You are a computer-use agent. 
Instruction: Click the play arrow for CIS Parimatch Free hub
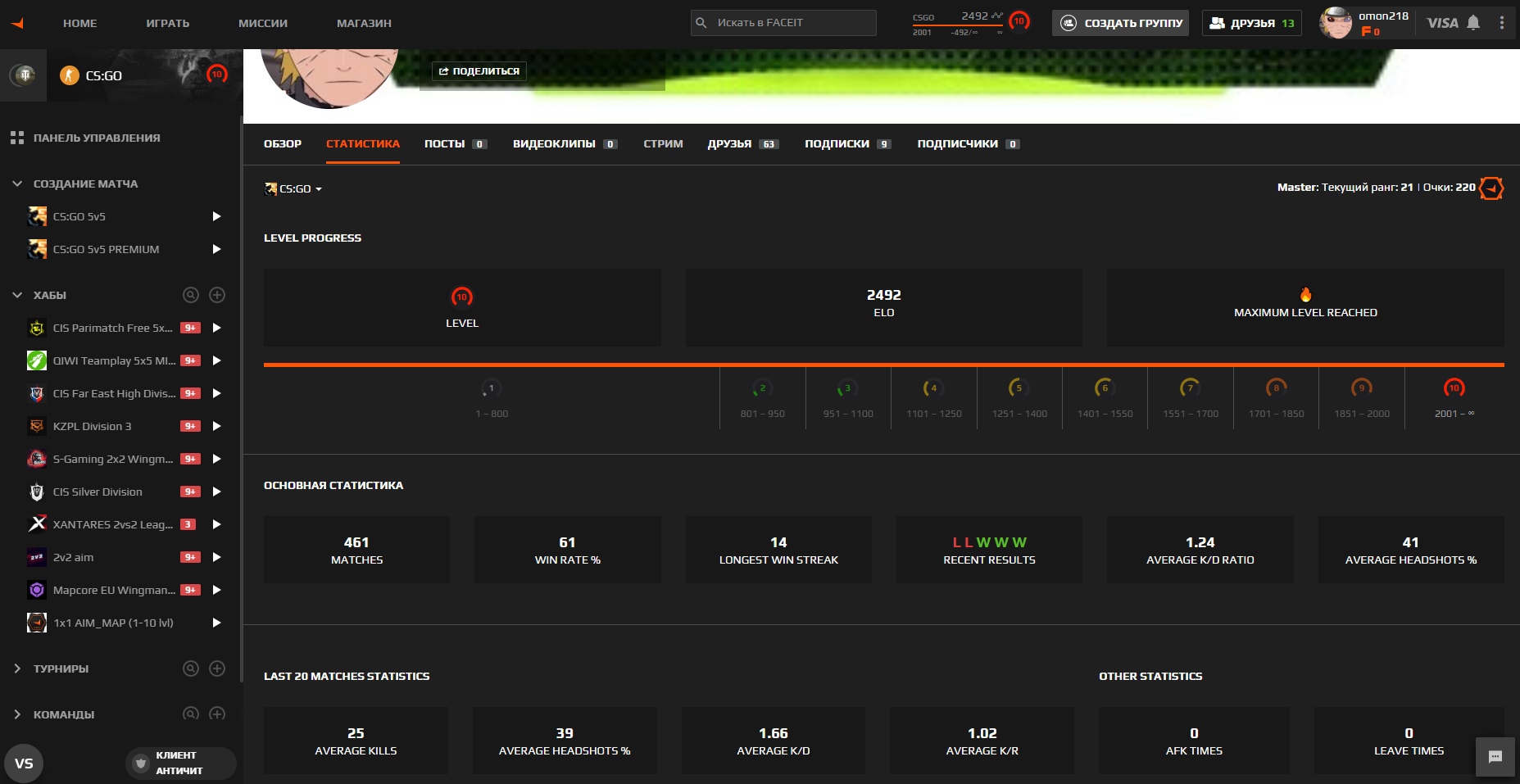tap(216, 328)
